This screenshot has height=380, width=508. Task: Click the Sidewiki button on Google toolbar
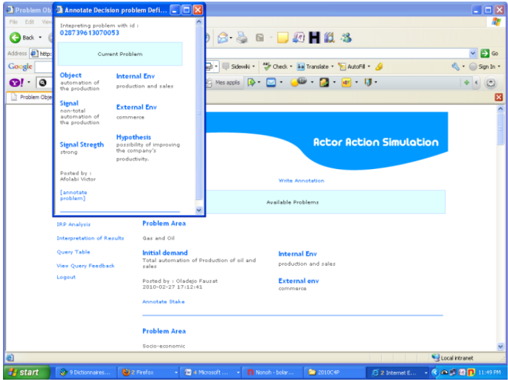[237, 67]
